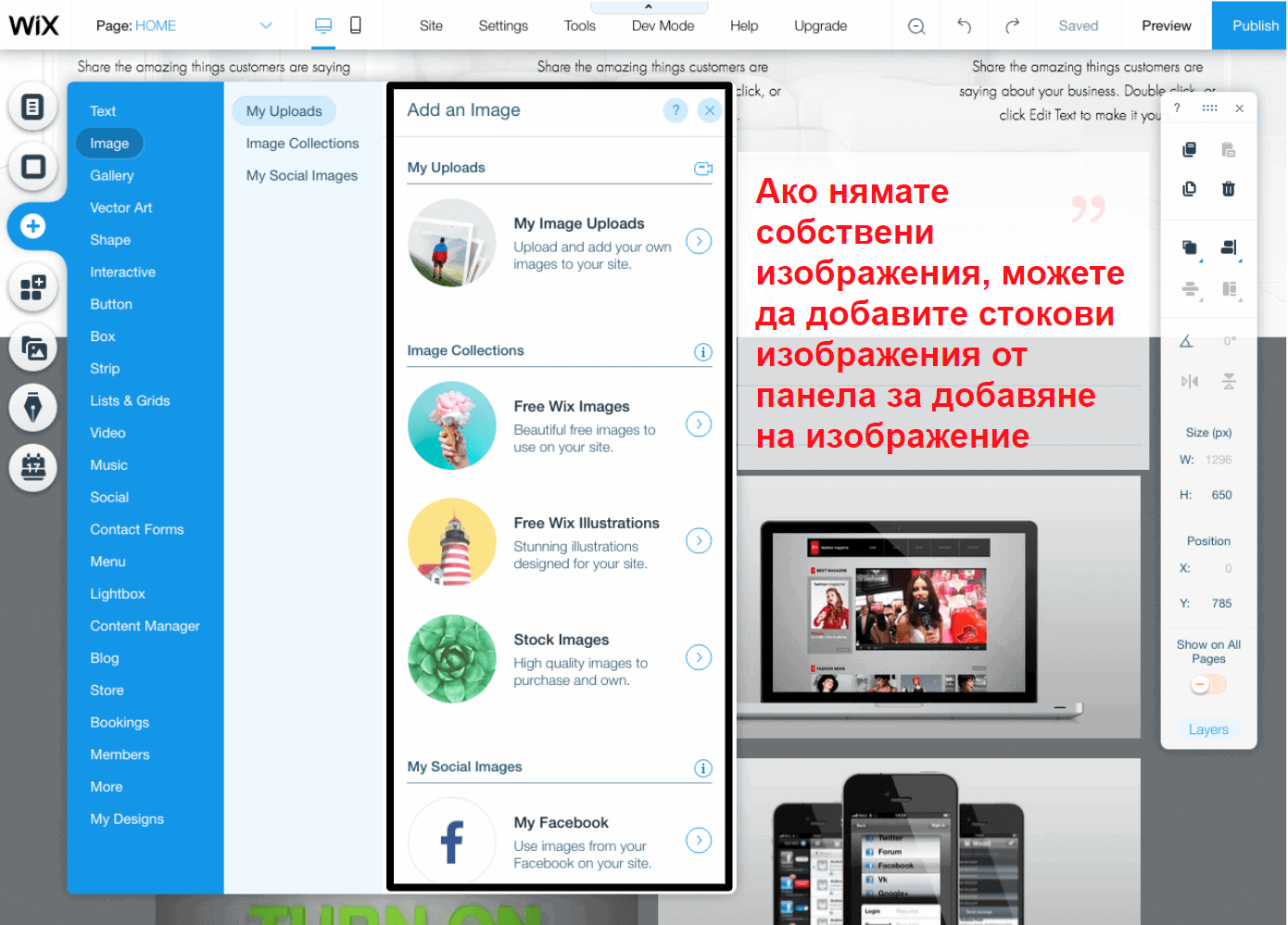Image resolution: width=1288 pixels, height=925 pixels.
Task: Open the Blog pen sidebar icon
Action: point(32,407)
